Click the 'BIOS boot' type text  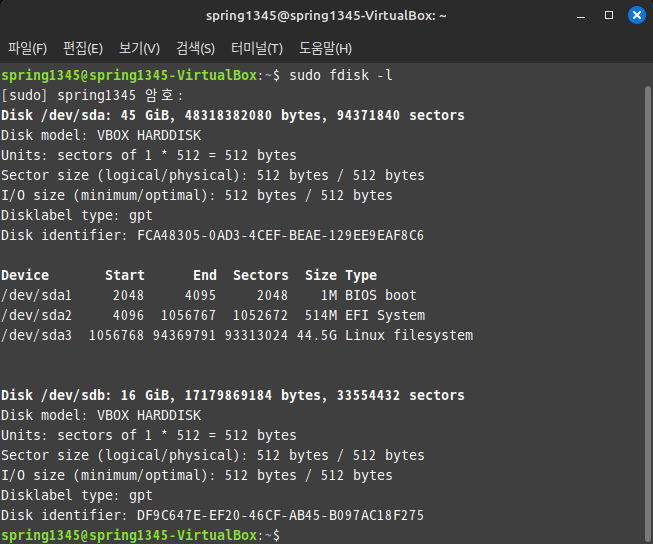381,295
